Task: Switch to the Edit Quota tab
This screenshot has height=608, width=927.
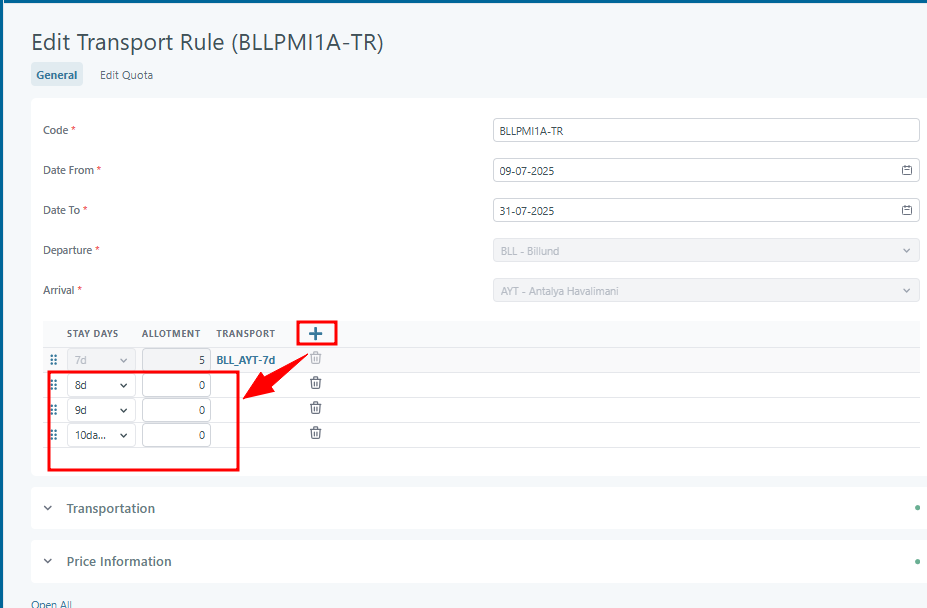Action: click(x=126, y=75)
